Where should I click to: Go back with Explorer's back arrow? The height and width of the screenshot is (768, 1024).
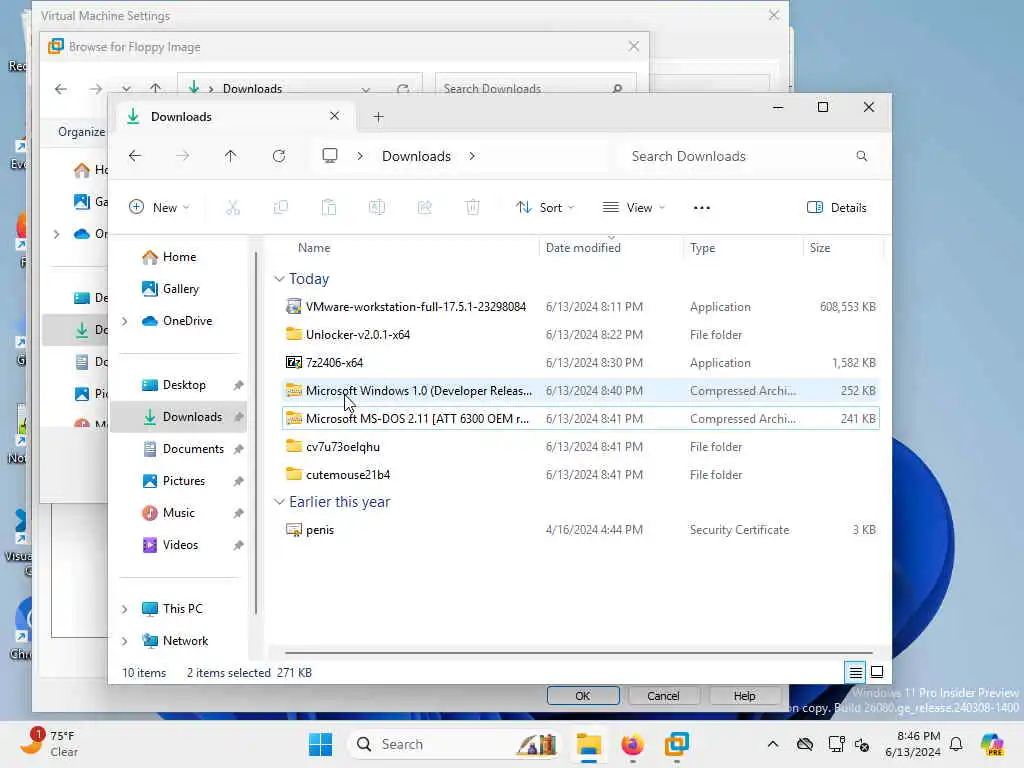pyautogui.click(x=135, y=156)
